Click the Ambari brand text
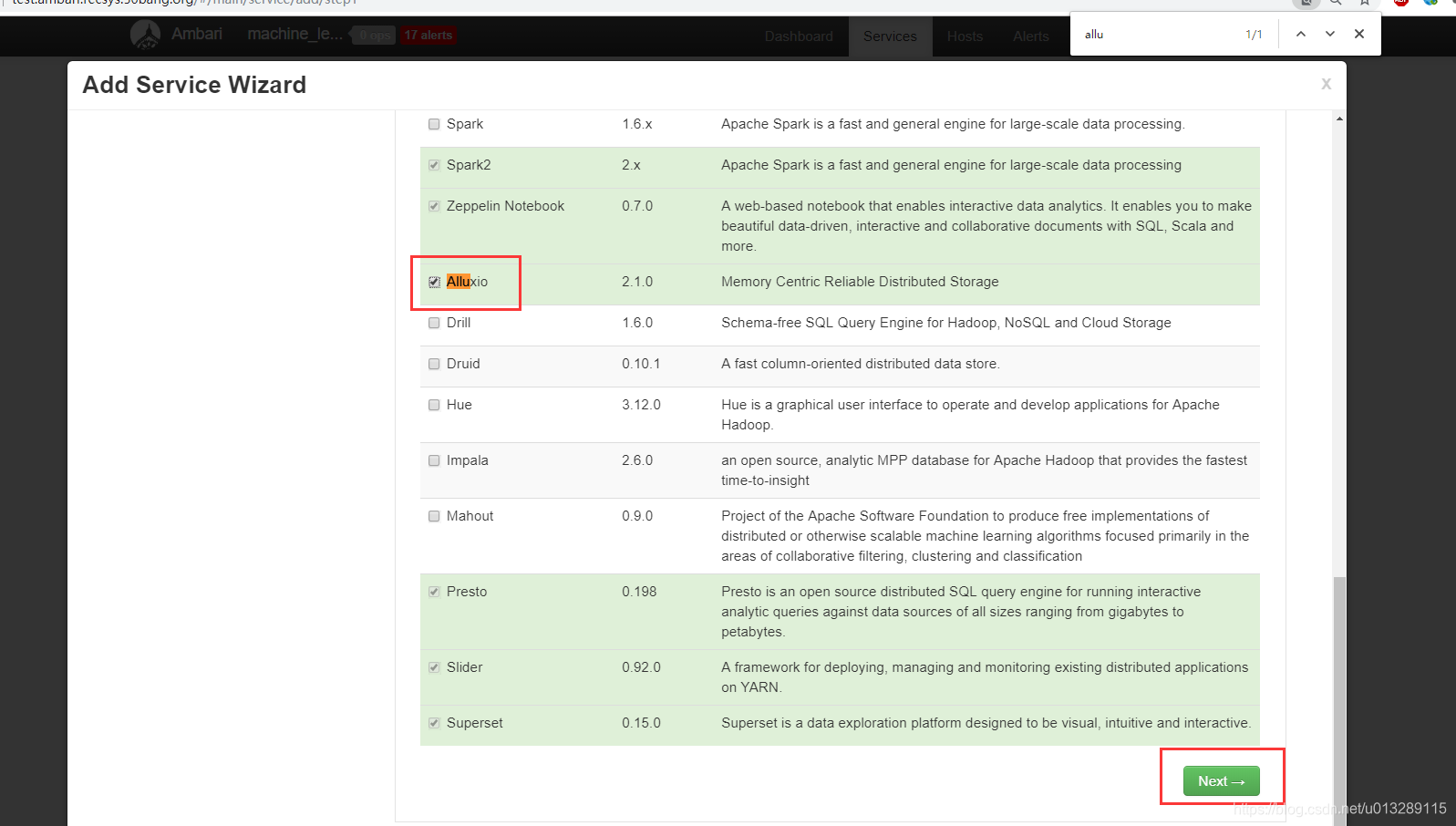The width and height of the screenshot is (1456, 826). pyautogui.click(x=197, y=34)
